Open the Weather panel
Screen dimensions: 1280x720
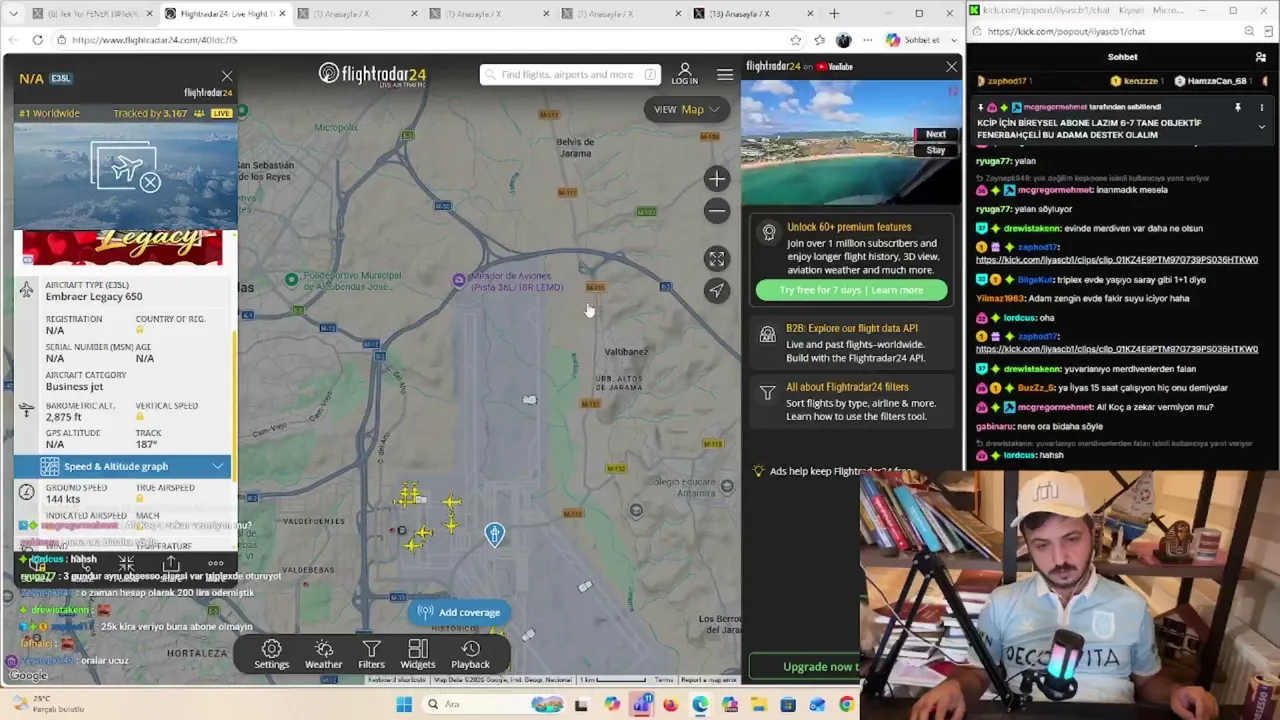[323, 654]
